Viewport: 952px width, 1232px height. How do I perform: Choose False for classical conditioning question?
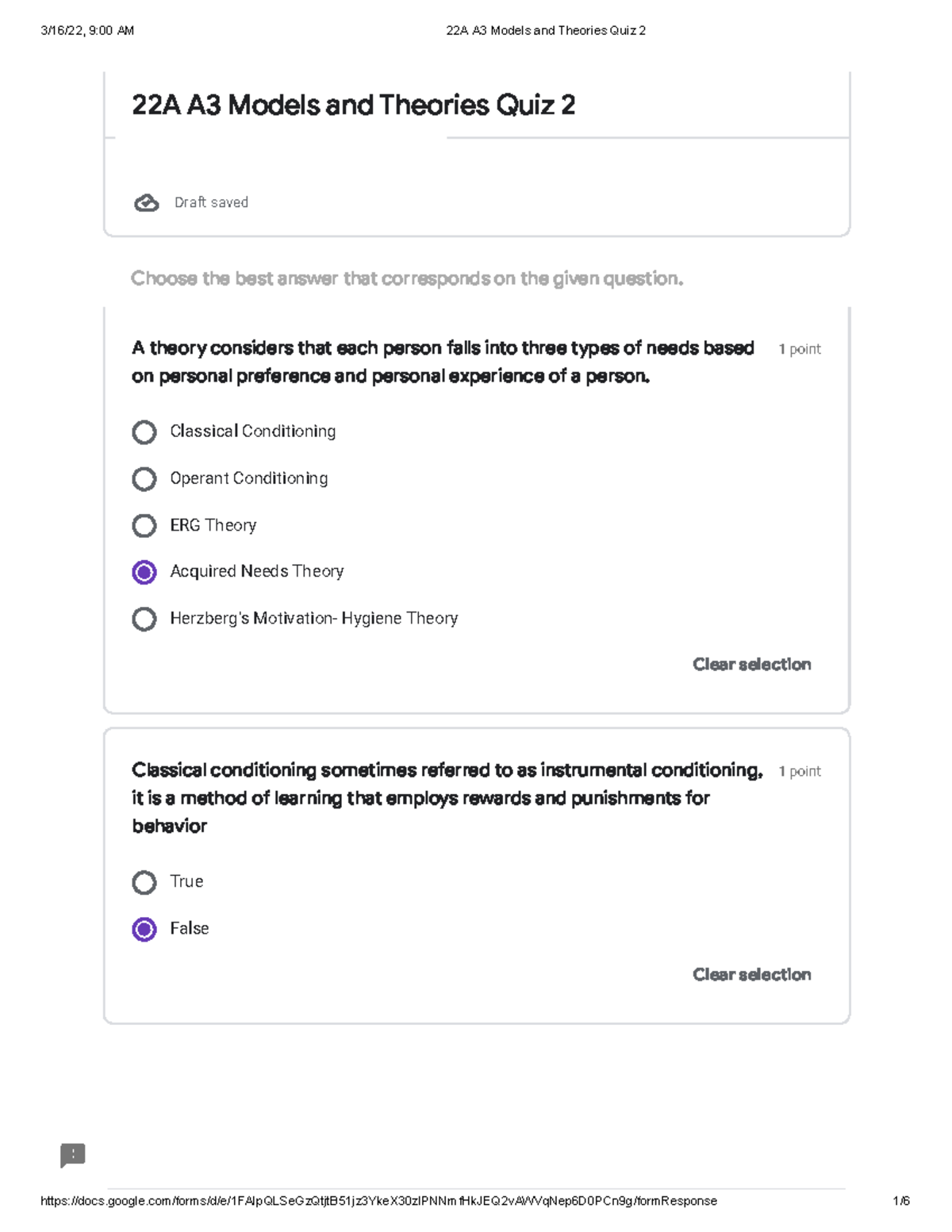tap(144, 929)
